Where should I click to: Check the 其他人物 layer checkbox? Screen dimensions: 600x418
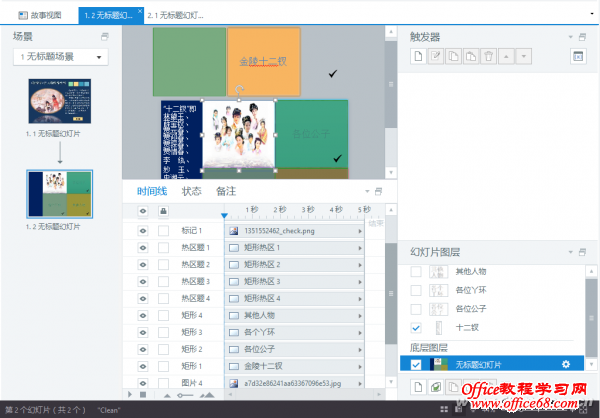tap(417, 272)
